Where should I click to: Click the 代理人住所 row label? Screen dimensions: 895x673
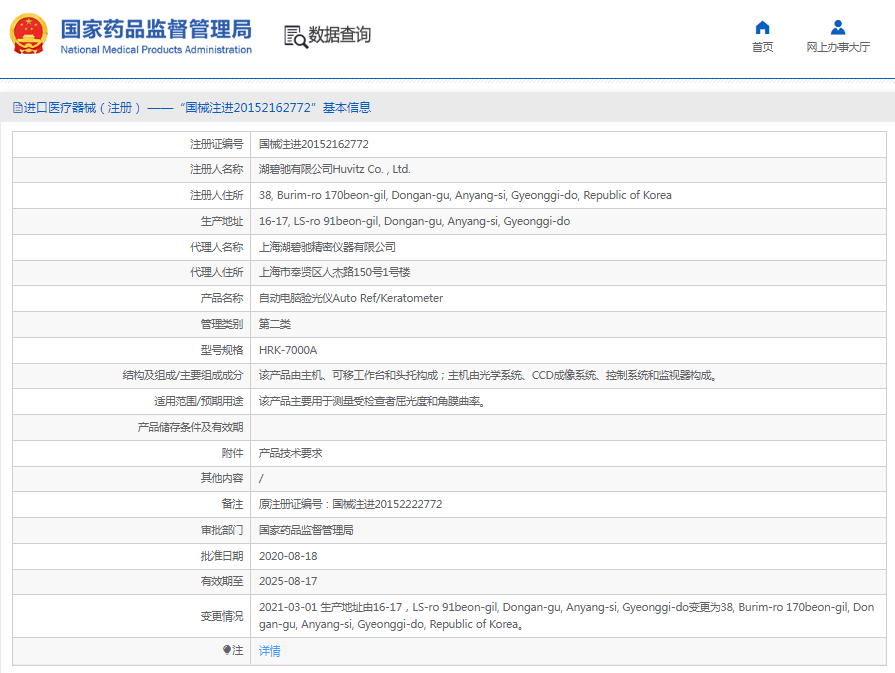click(216, 272)
